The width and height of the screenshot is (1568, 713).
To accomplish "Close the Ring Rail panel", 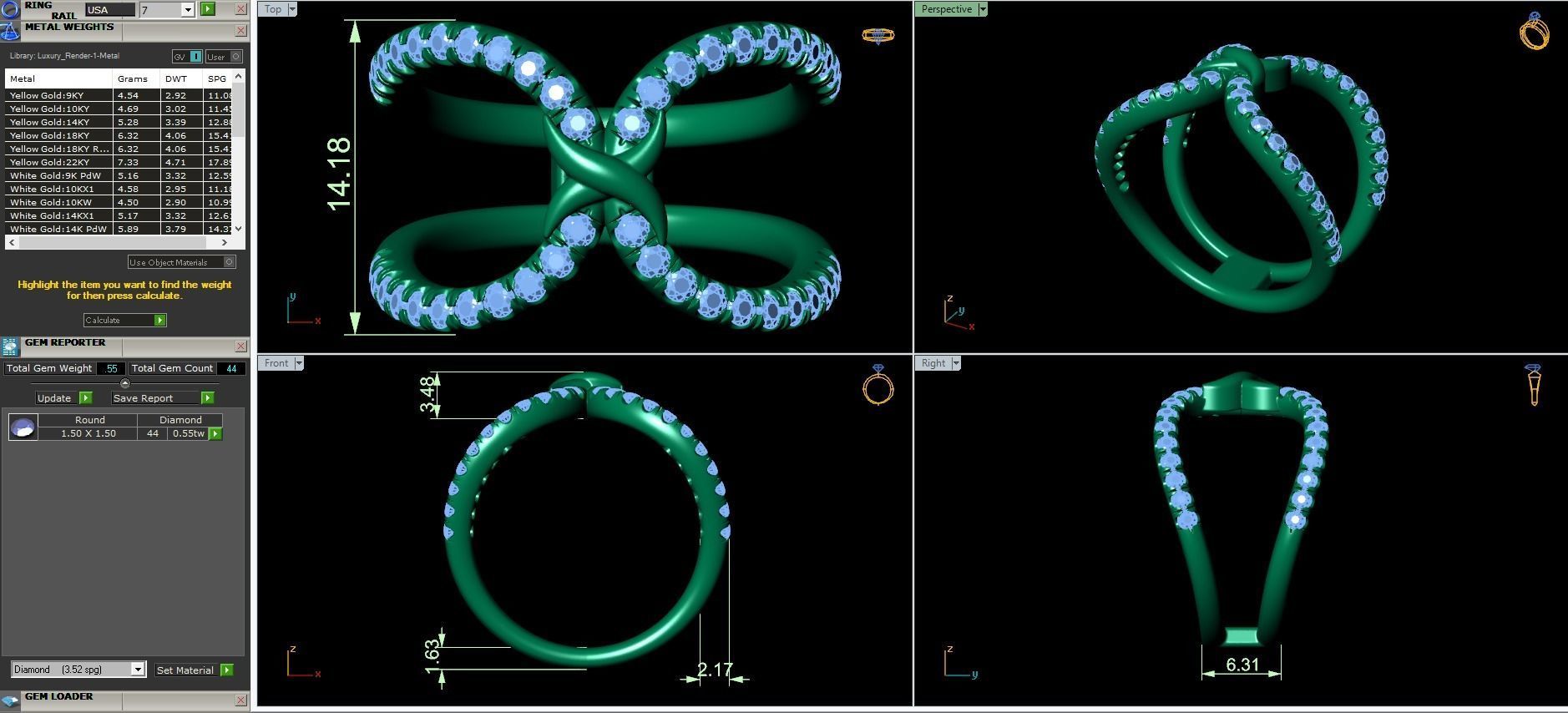I will coord(240,9).
